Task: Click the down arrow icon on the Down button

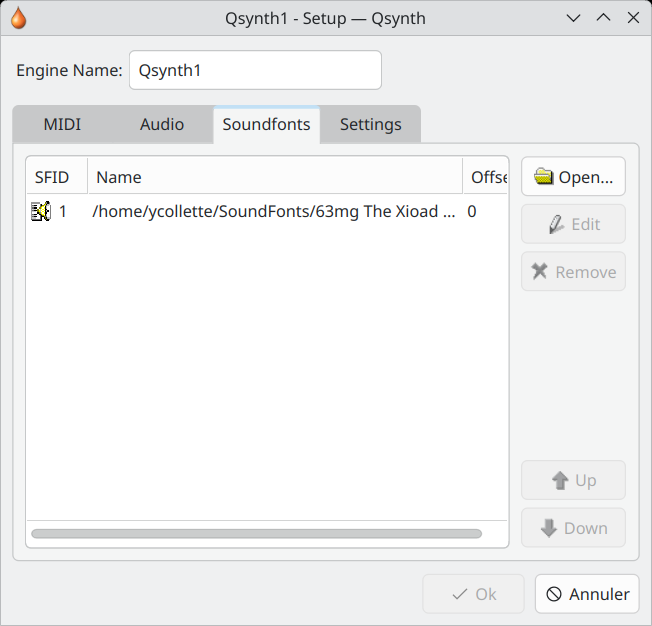Action: coord(549,528)
